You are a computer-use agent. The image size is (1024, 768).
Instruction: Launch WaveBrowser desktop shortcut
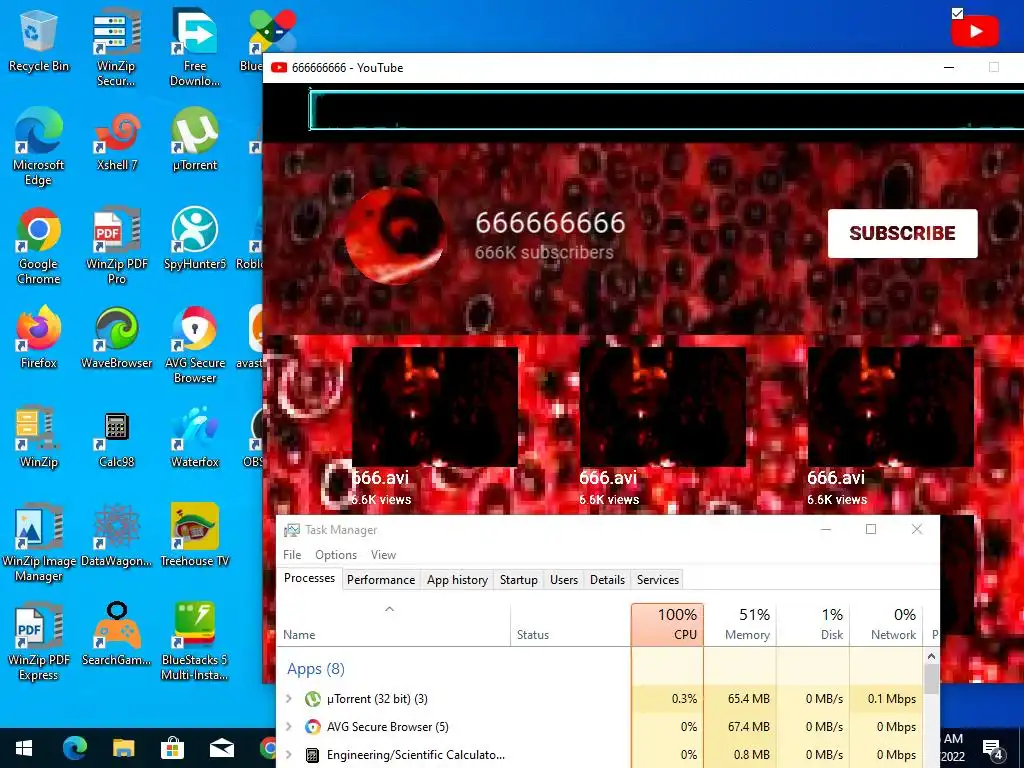pyautogui.click(x=116, y=338)
